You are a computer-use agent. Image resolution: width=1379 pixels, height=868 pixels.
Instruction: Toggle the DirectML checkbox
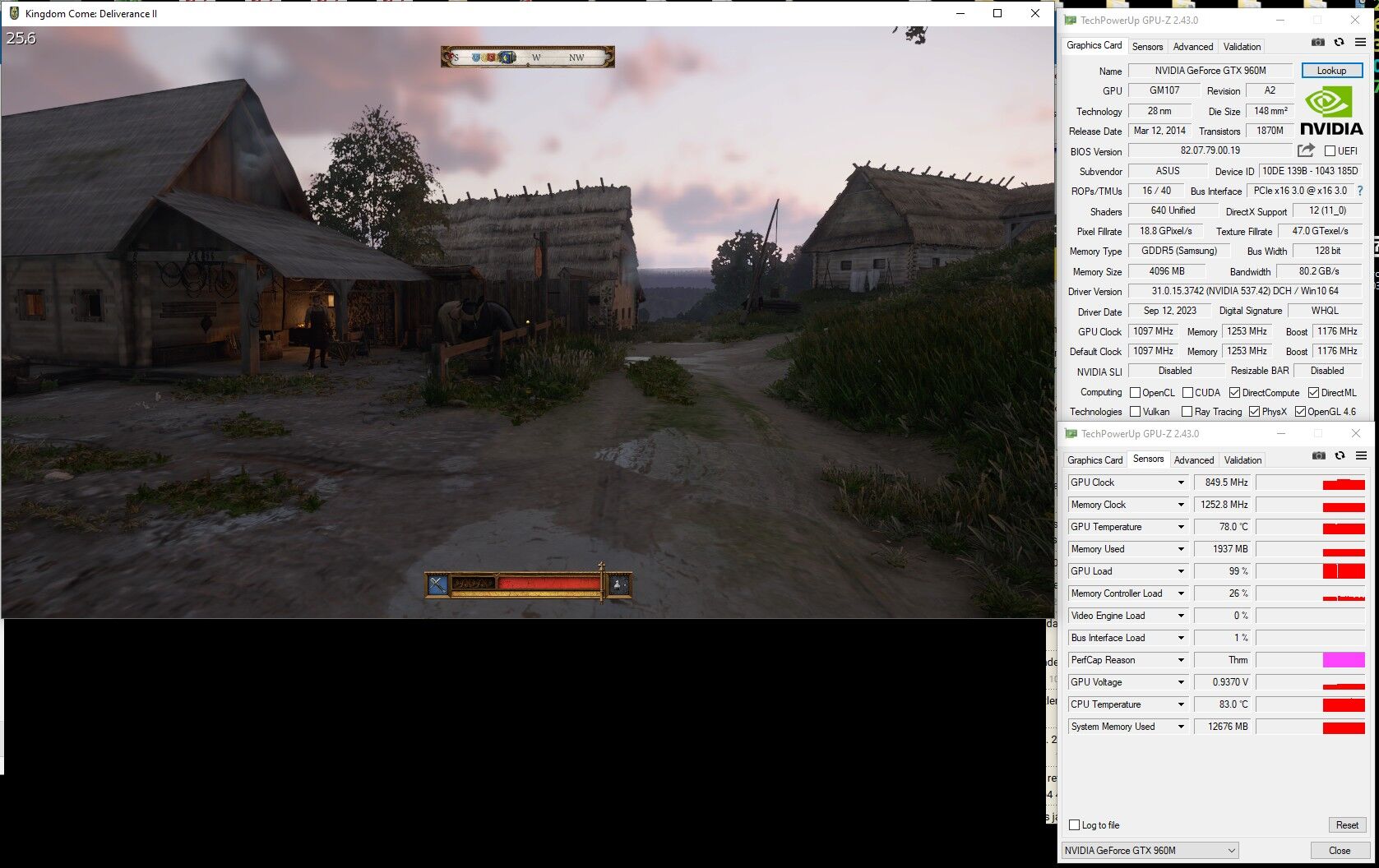(x=1313, y=393)
